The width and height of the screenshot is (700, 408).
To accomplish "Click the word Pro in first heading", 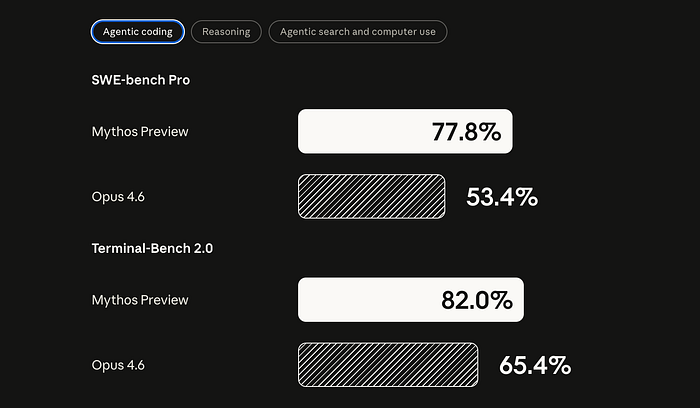I will tap(178, 80).
